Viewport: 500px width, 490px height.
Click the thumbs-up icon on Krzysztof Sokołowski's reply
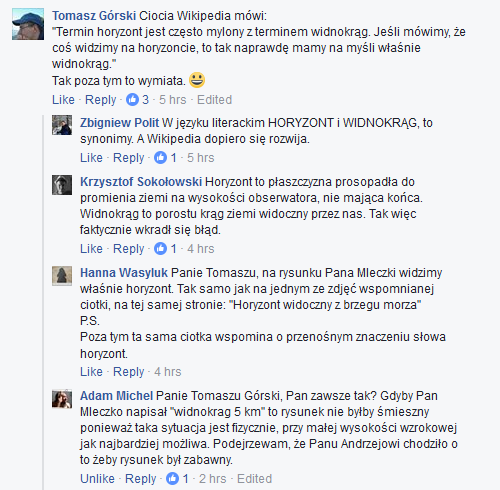[x=160, y=249]
